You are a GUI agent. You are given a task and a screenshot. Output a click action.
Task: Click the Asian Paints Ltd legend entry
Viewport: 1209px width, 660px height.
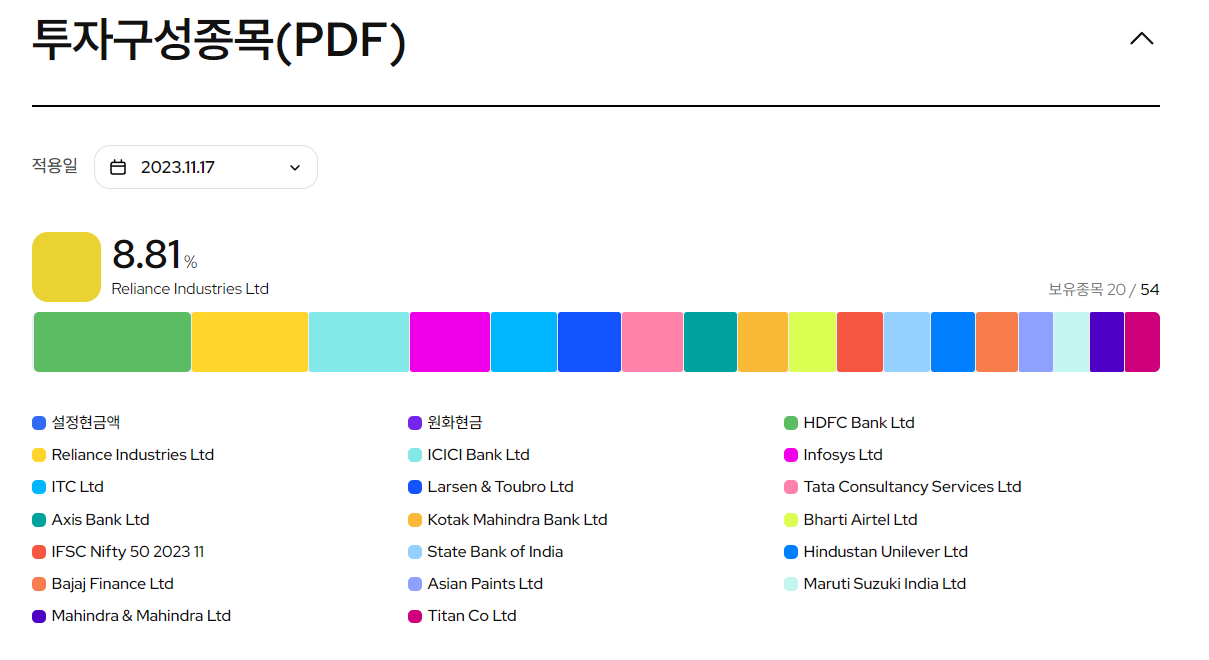(476, 584)
